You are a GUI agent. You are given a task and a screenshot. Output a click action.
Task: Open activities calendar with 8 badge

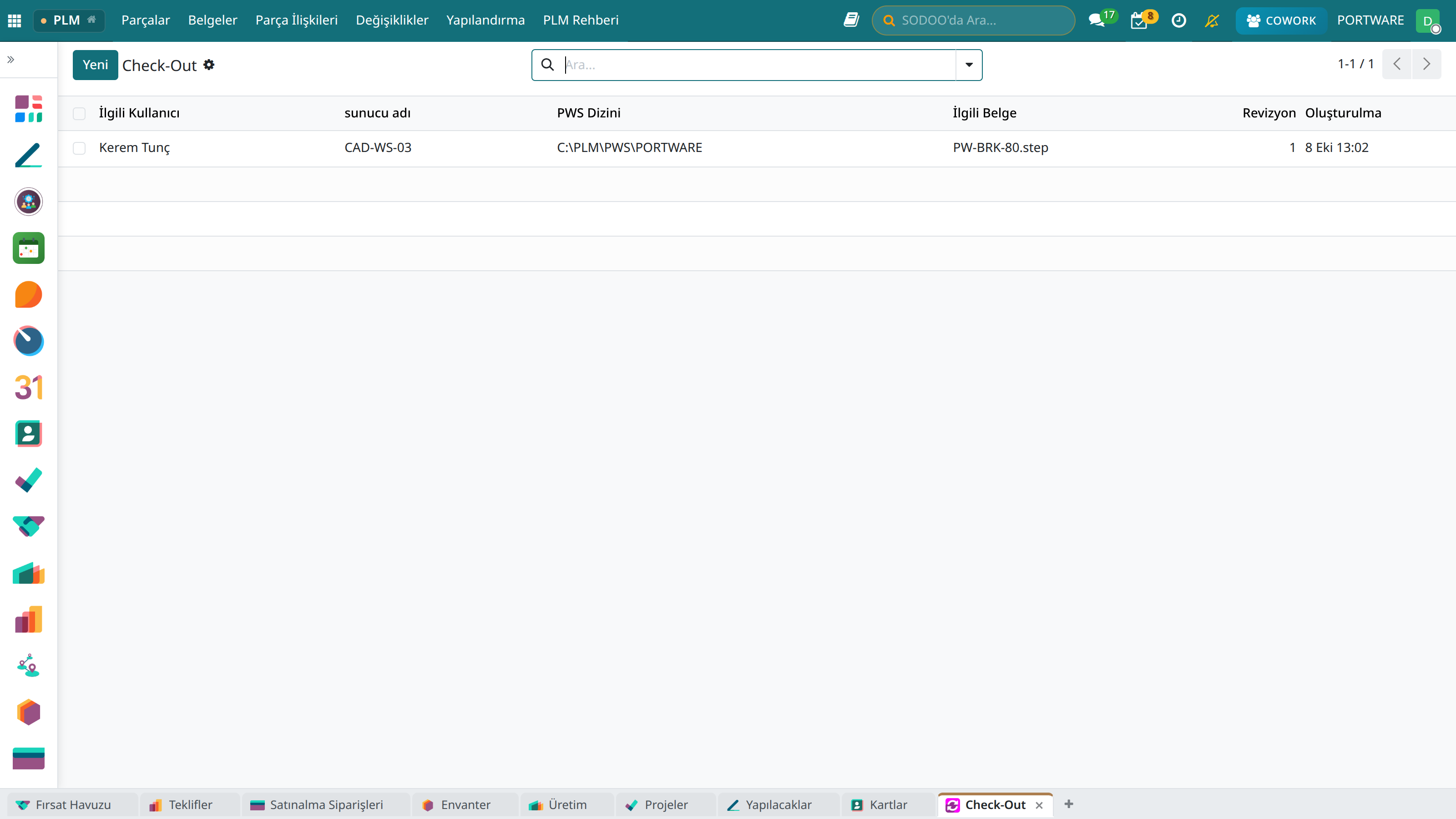[x=1143, y=20]
